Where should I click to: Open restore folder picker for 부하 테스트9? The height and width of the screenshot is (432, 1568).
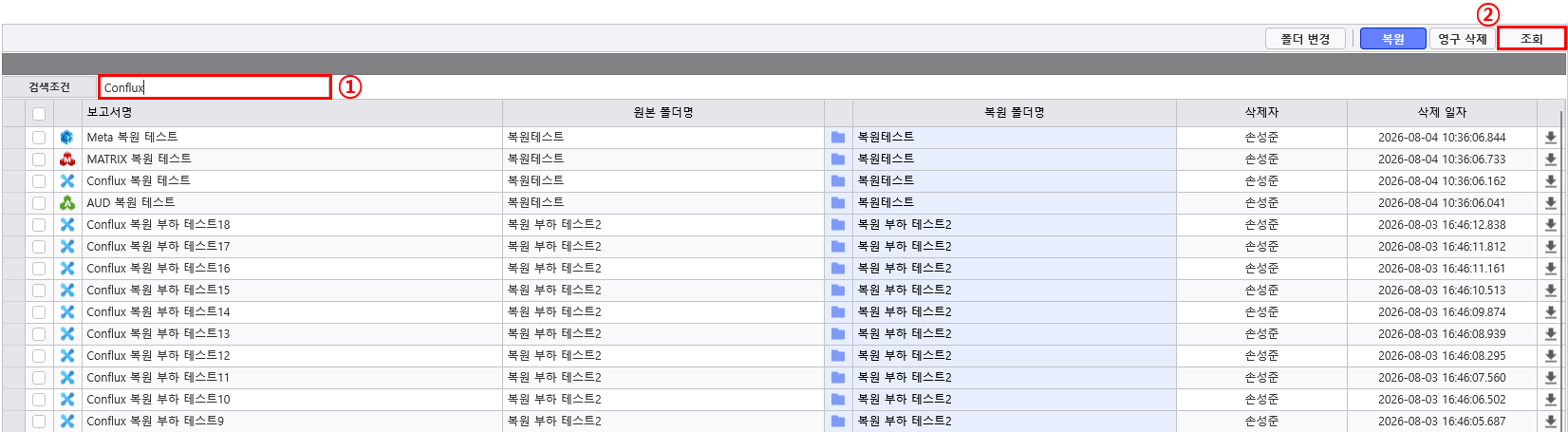(x=838, y=422)
